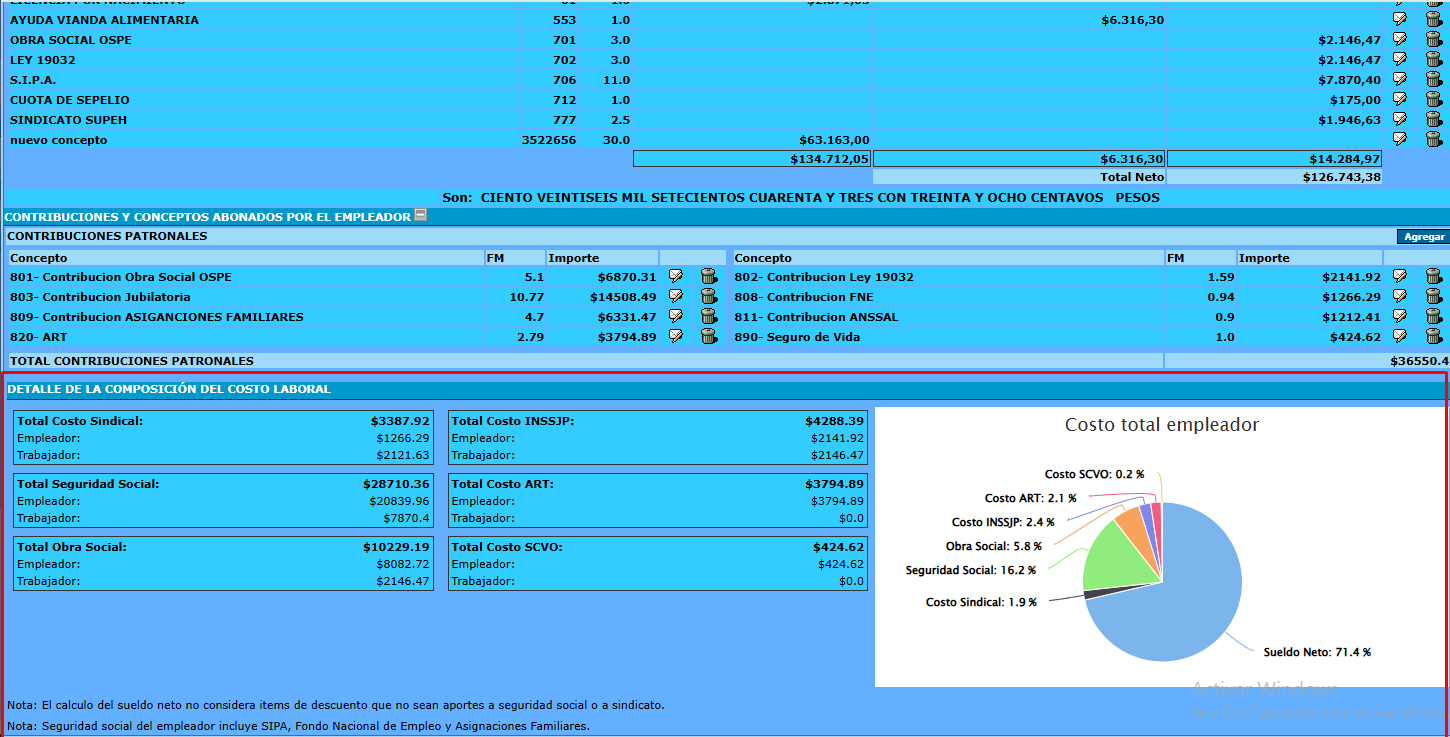1450x737 pixels.
Task: Edit 802 Contribucion Ley 19032
Action: coord(1400,276)
